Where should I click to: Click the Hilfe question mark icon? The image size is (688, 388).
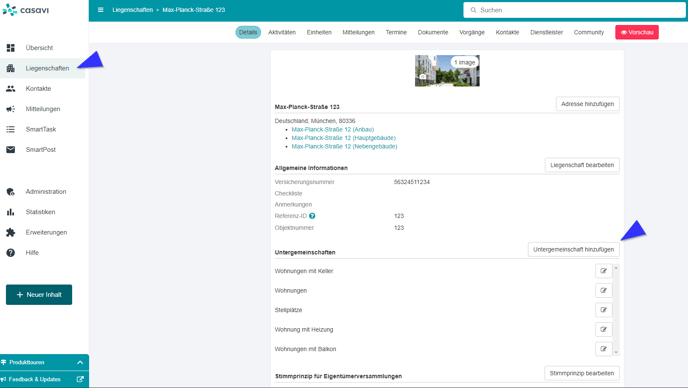pos(11,253)
